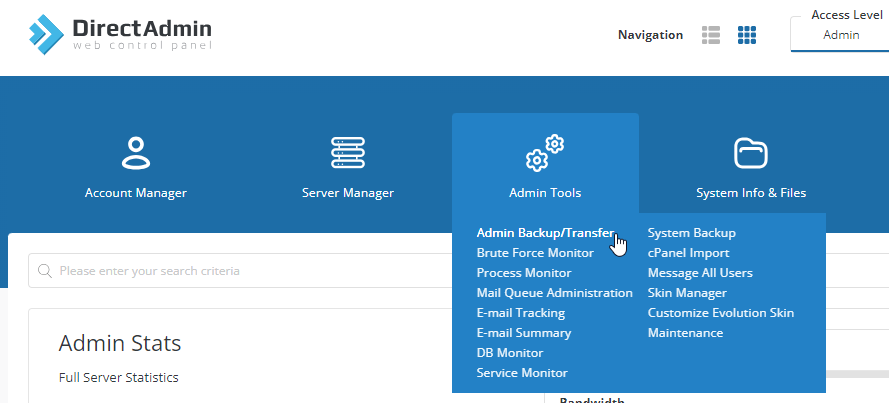The height and width of the screenshot is (403, 889).
Task: Click the search magnifier icon
Action: click(x=45, y=270)
